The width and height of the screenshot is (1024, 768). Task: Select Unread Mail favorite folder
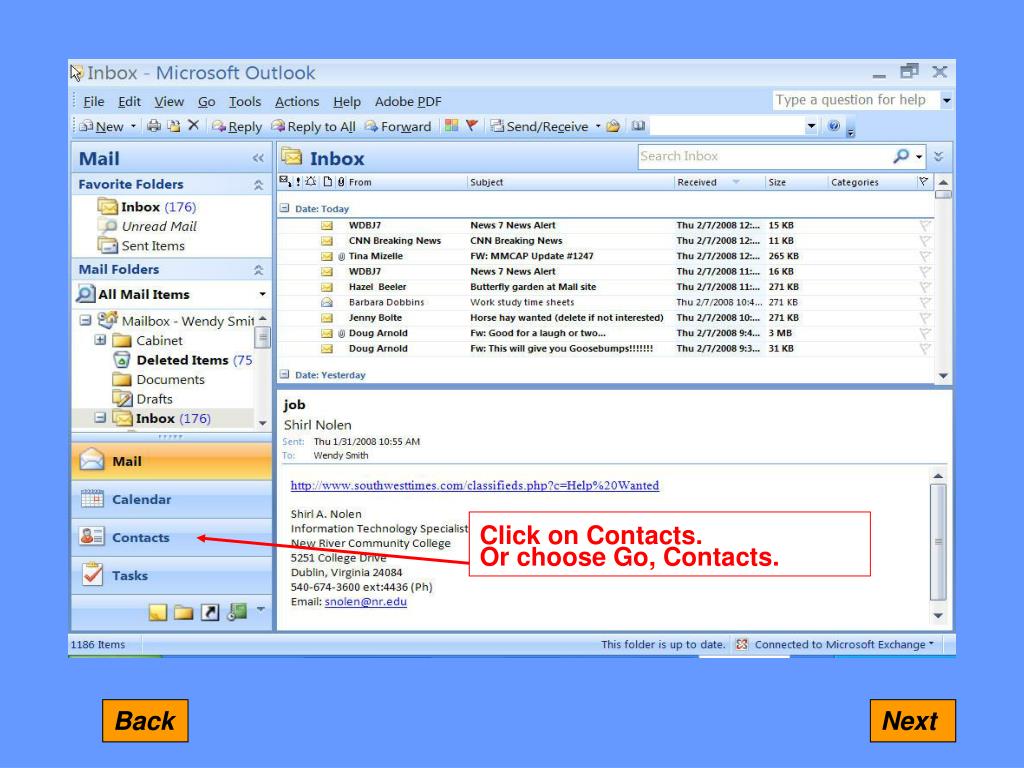click(x=159, y=226)
